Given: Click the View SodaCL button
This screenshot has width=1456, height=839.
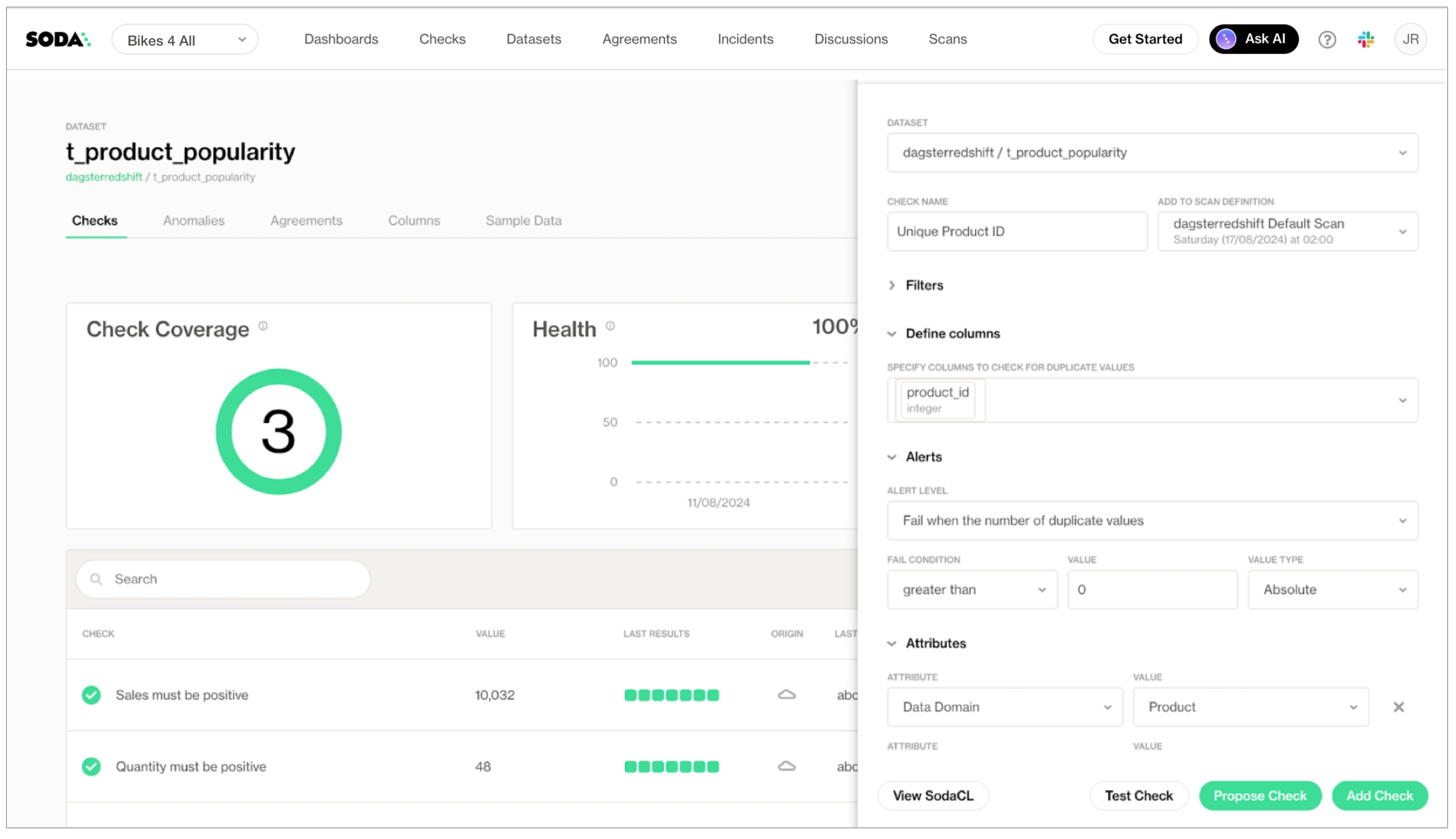Looking at the screenshot, I should click(x=932, y=796).
